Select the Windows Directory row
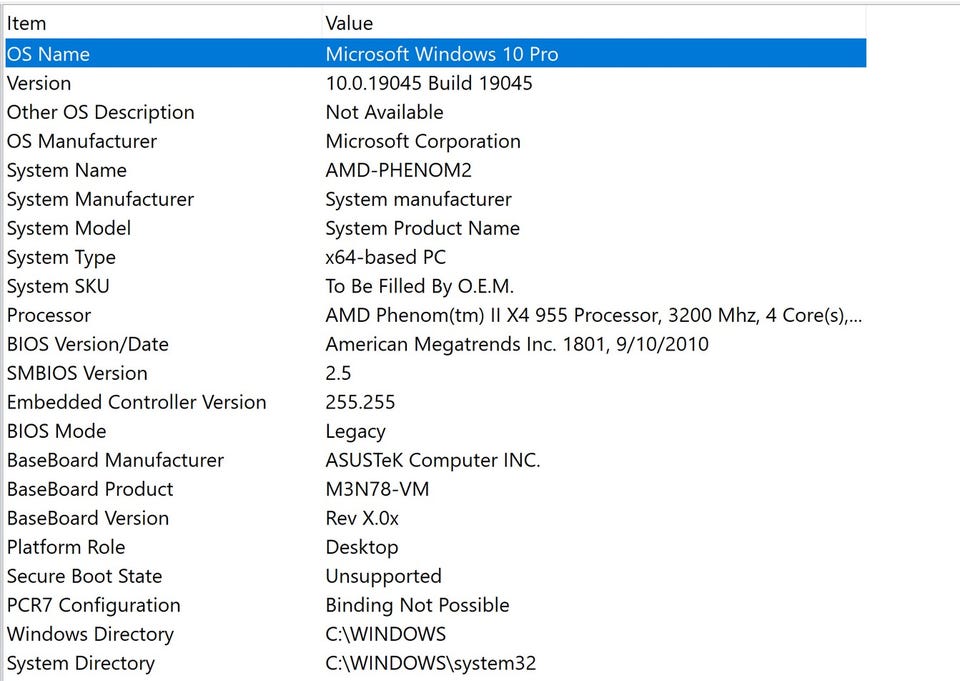The image size is (960, 681). [90, 634]
